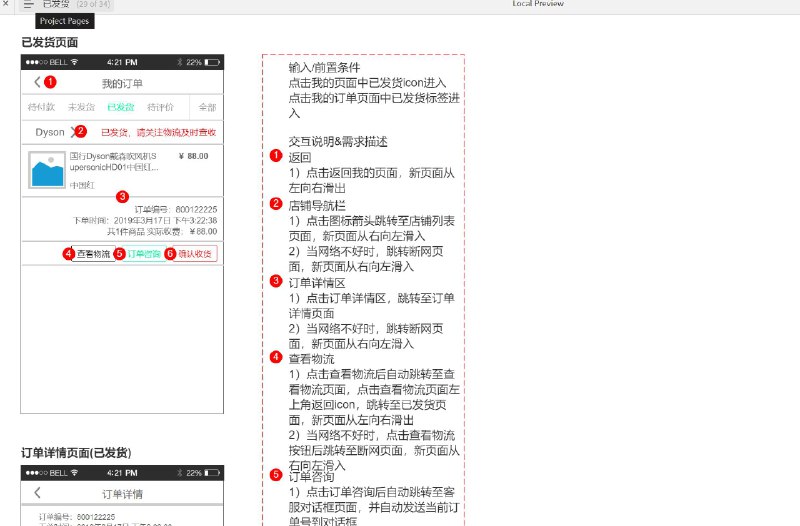This screenshot has width=800, height=526.
Task: Open the project pages hamburger menu
Action: [29, 4]
